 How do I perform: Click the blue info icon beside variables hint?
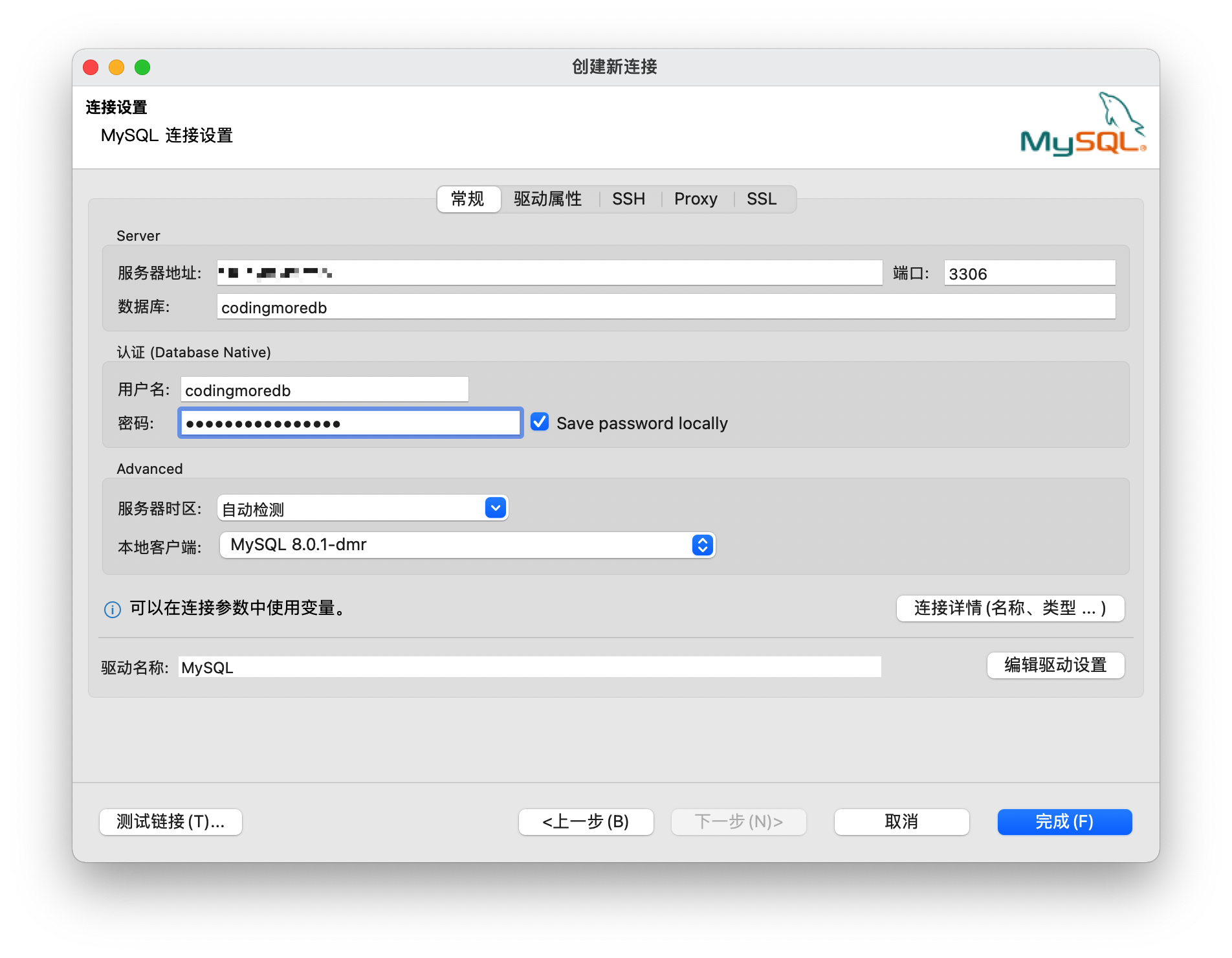tap(113, 609)
